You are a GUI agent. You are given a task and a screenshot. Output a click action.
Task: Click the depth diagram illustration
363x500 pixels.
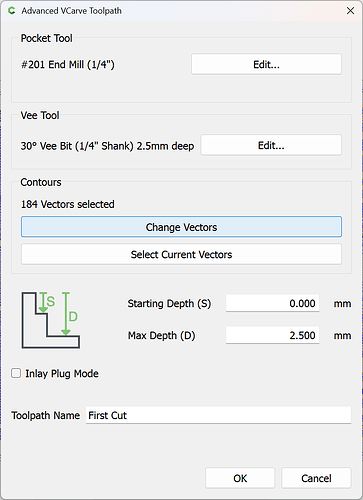tap(51, 320)
